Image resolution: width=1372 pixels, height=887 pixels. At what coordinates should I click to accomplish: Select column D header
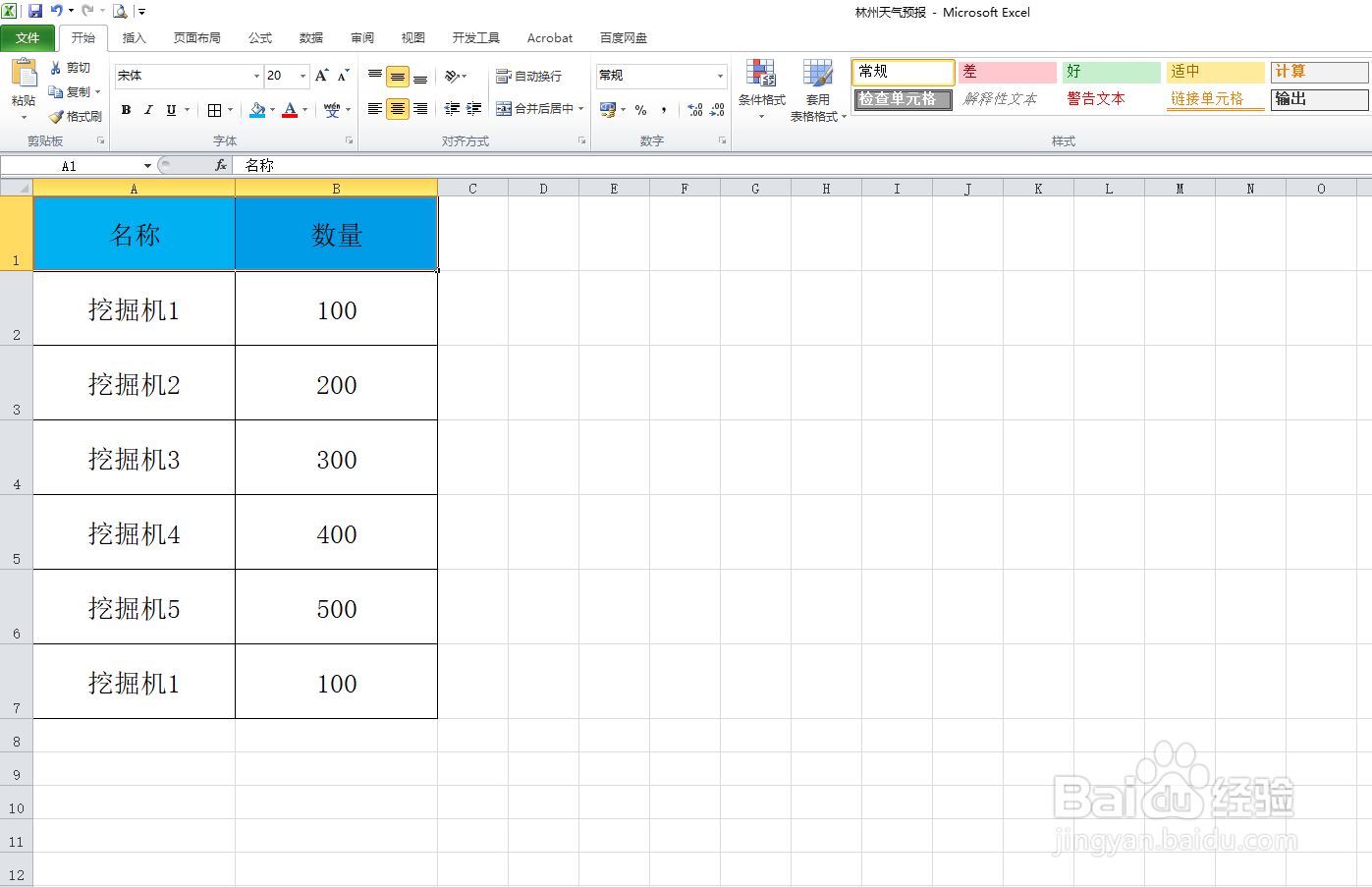click(x=543, y=188)
